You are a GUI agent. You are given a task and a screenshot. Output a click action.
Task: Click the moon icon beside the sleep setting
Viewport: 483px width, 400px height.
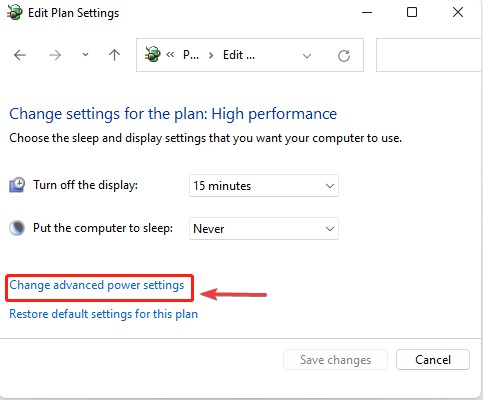(17, 228)
